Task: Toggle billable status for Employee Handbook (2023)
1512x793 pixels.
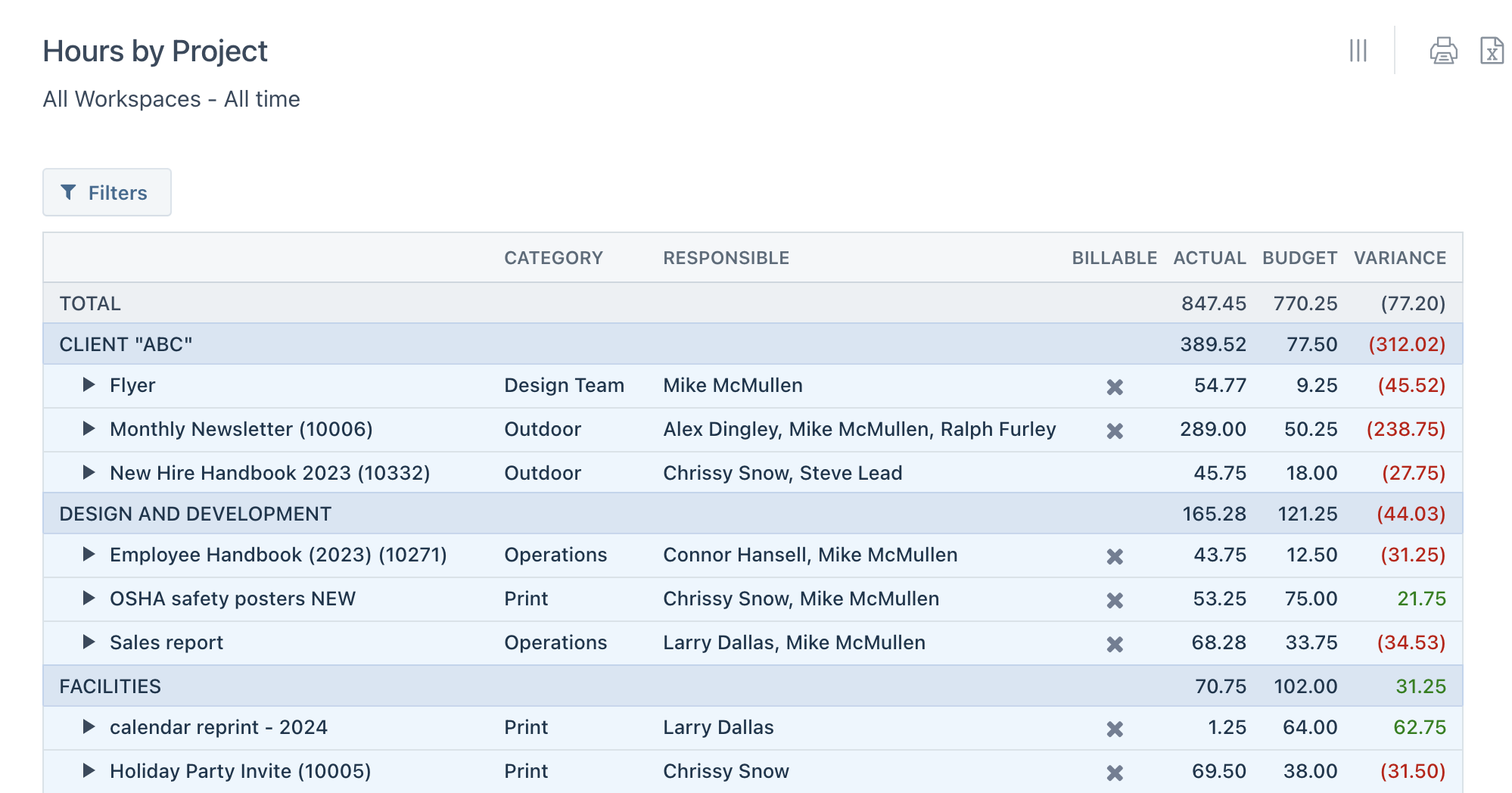Action: tap(1114, 555)
